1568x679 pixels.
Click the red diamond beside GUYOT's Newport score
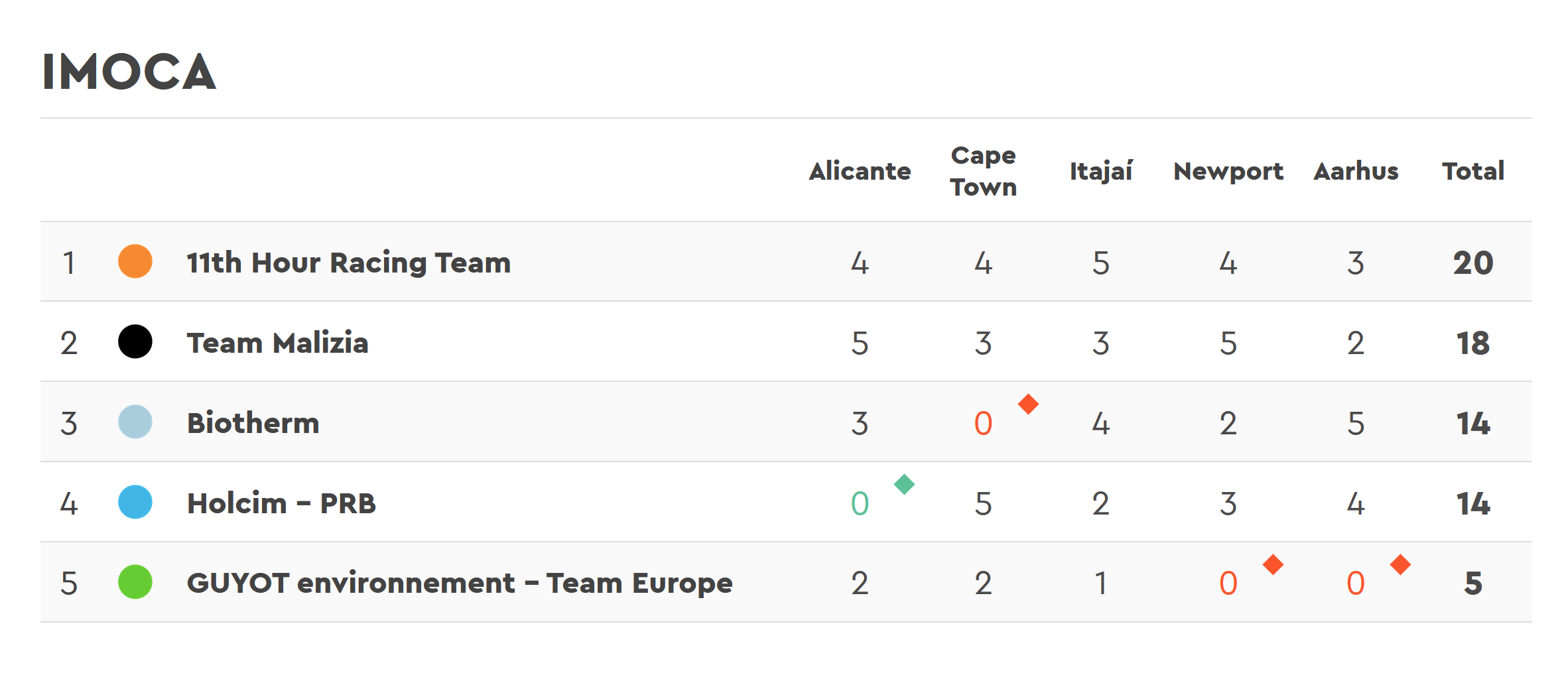(x=1273, y=564)
